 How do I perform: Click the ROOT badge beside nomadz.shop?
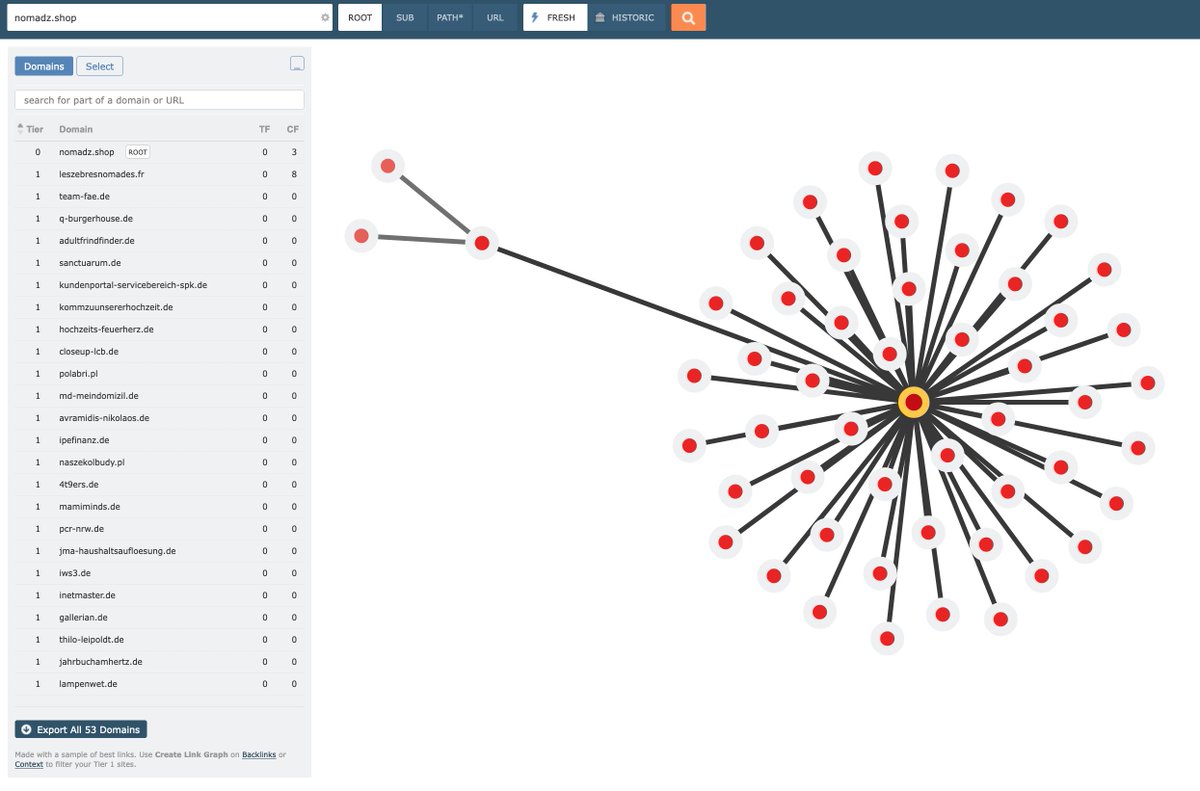[136, 151]
